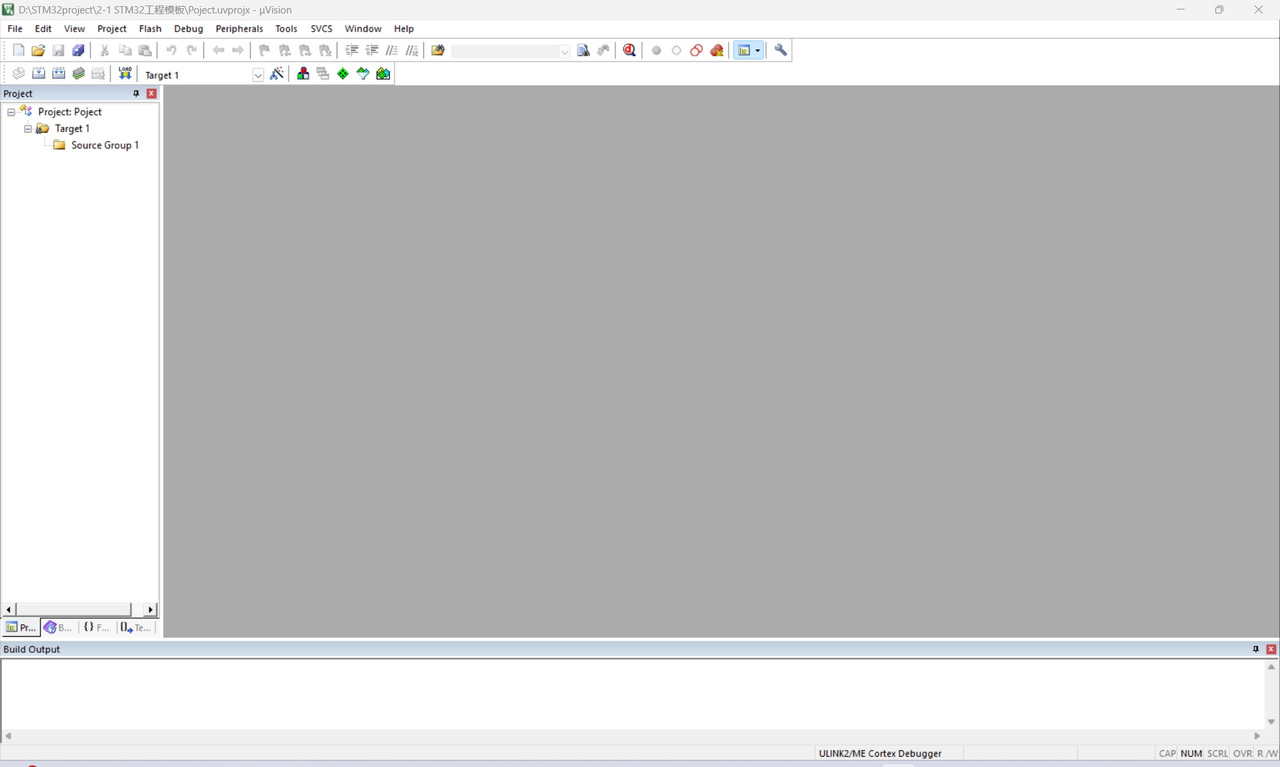Open Manage Run-Time Environment green diamond icon
Image resolution: width=1280 pixels, height=767 pixels.
click(x=343, y=74)
